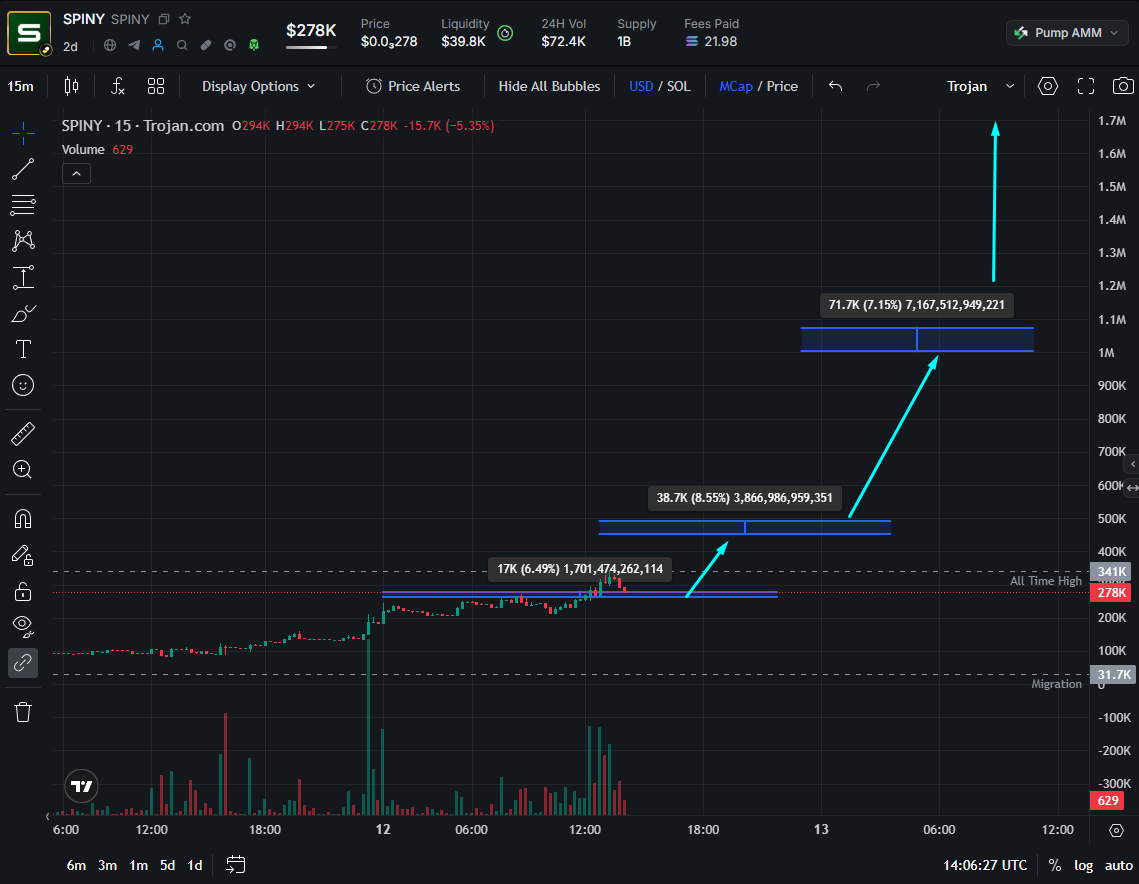
Task: Remove drawings with trash icon
Action: click(x=23, y=712)
